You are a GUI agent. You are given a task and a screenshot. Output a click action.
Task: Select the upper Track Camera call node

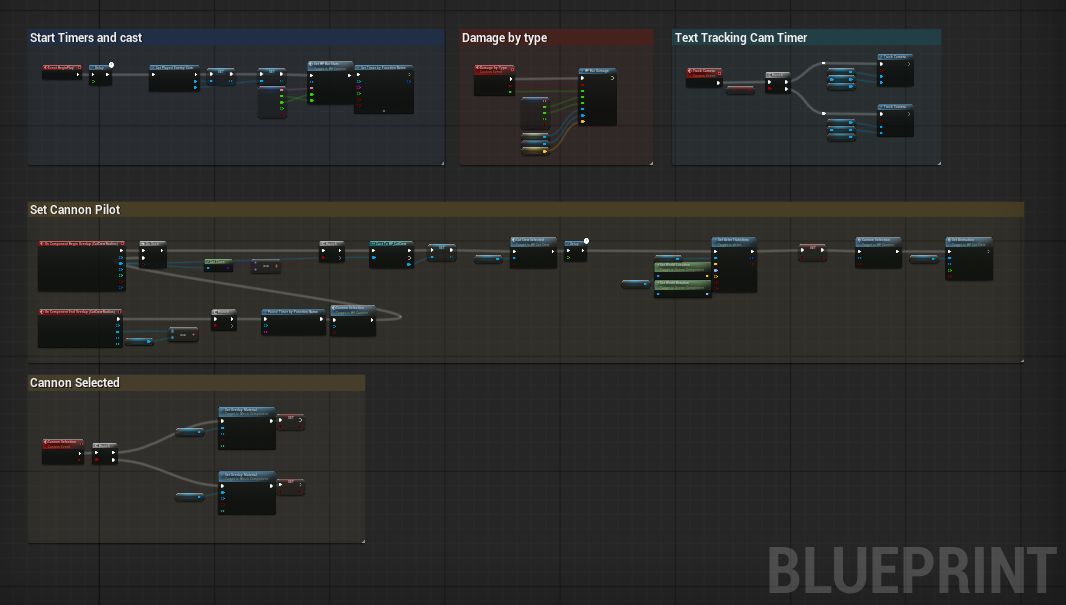pyautogui.click(x=895, y=70)
